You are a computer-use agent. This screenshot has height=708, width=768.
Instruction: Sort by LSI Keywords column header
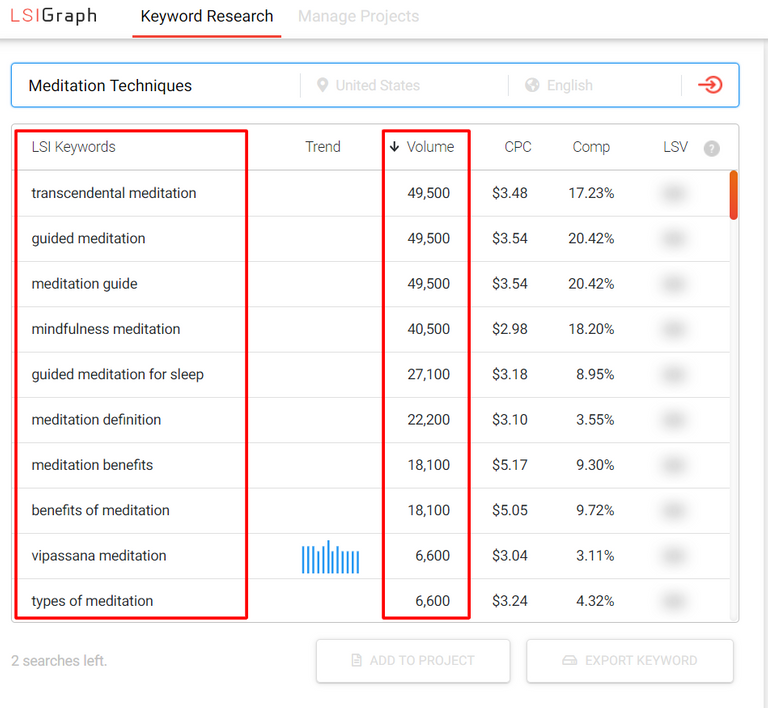coord(73,147)
